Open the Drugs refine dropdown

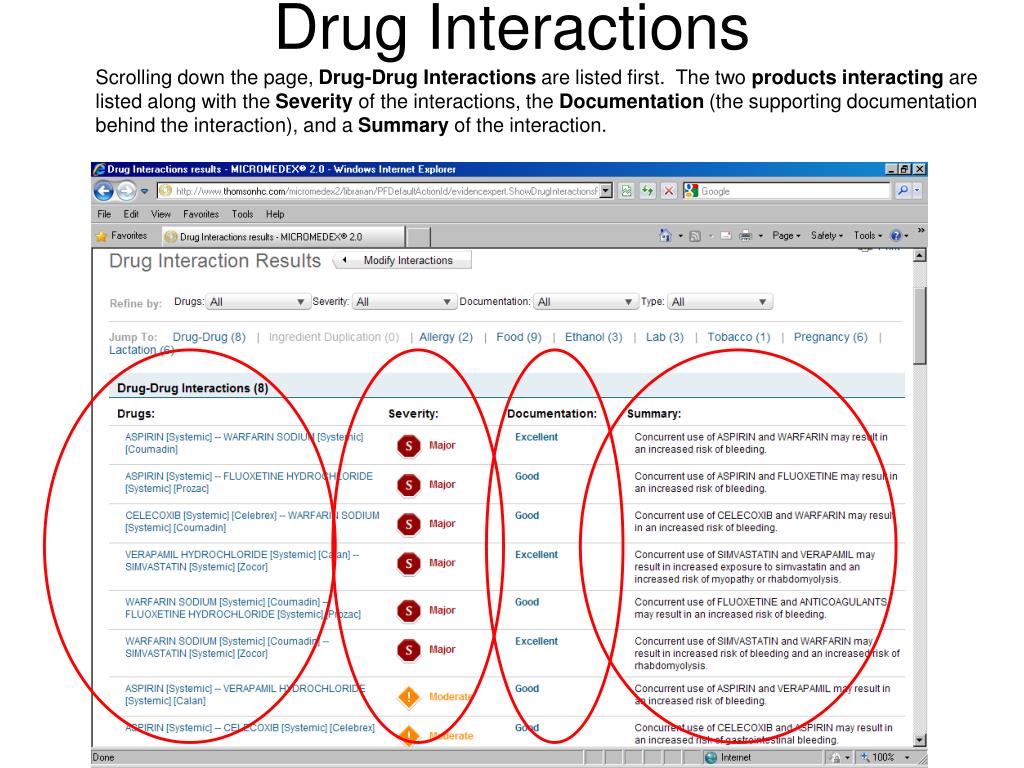tap(257, 302)
